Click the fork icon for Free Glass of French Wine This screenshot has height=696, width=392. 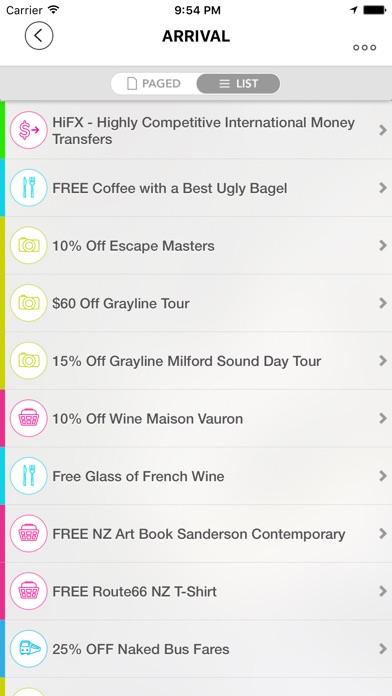pyautogui.click(x=28, y=476)
